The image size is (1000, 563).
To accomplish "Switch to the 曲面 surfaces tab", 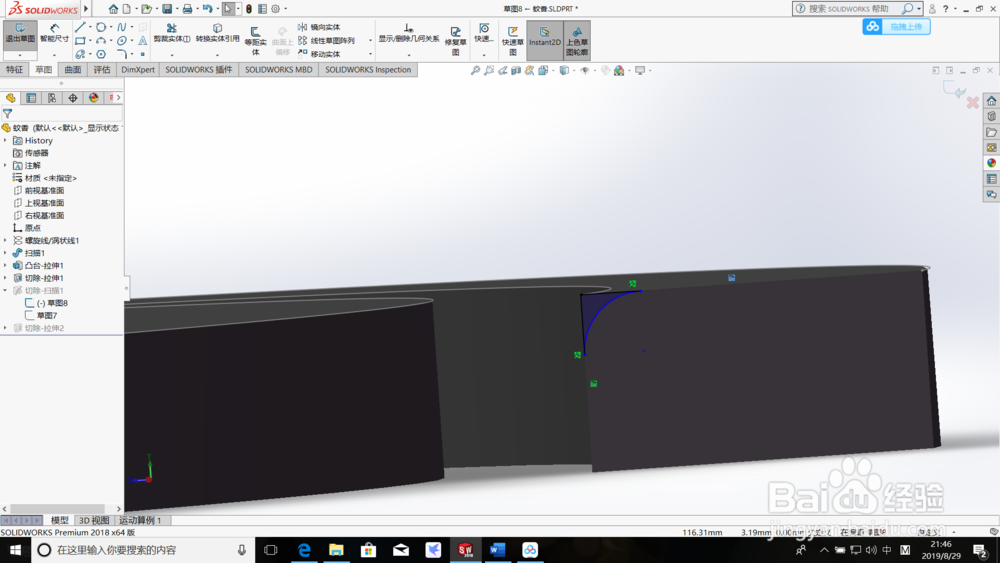I will [x=73, y=69].
